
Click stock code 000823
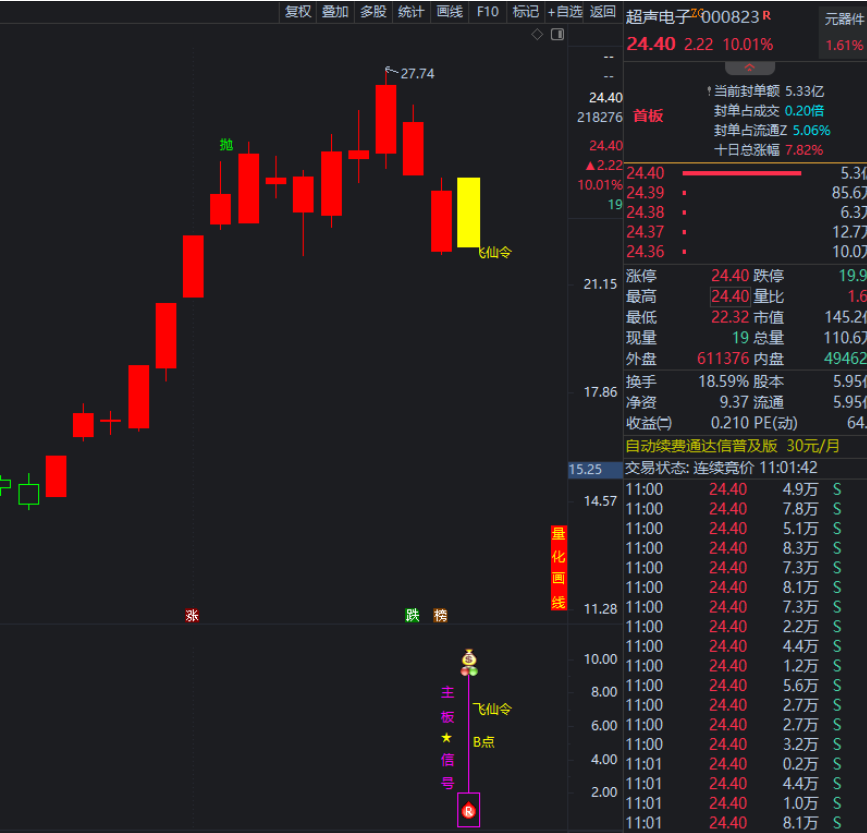point(730,17)
